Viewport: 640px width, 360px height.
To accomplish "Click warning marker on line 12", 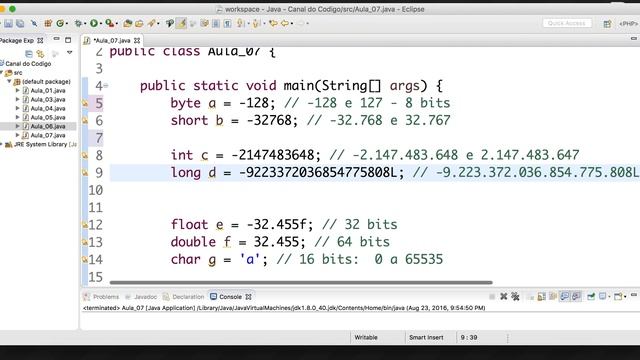I will coord(85,225).
